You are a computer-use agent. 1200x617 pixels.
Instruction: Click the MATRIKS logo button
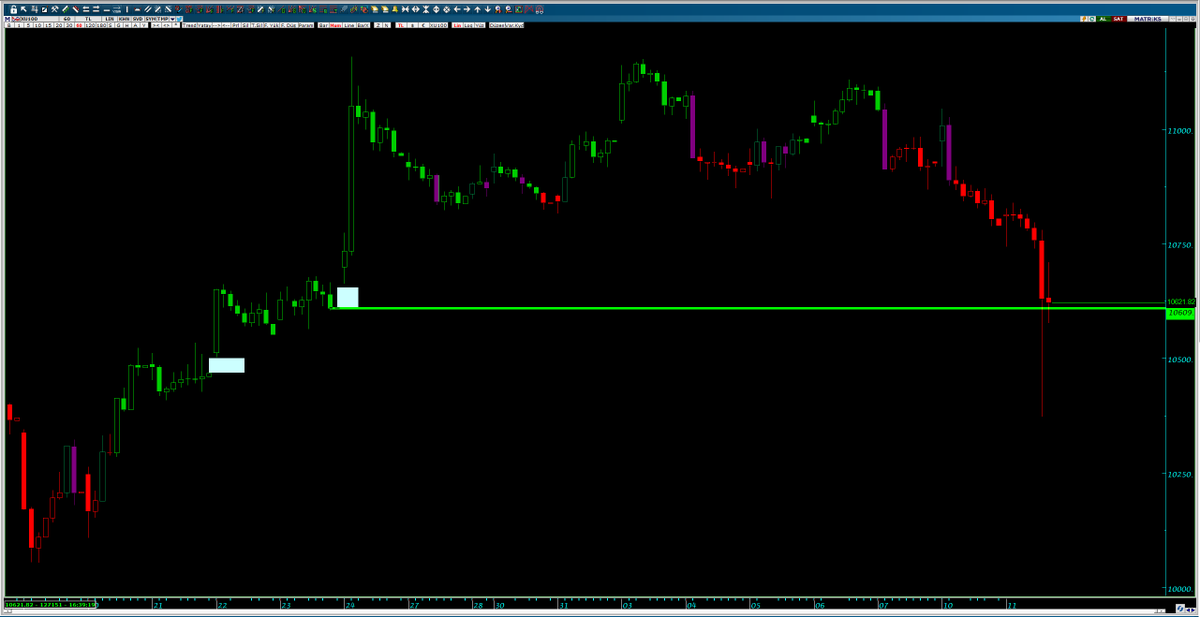1148,19
